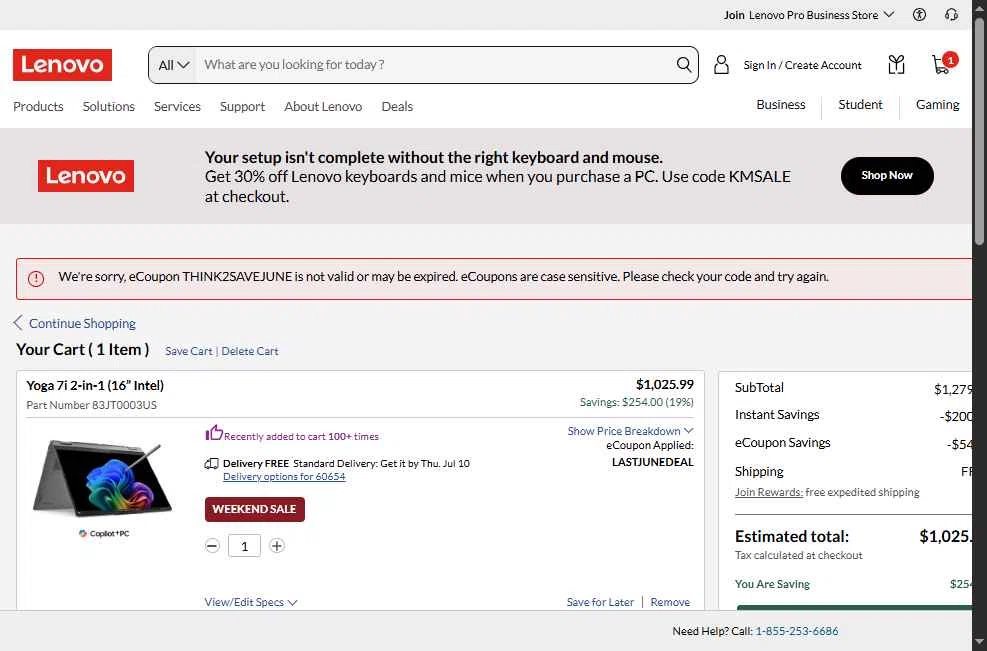
Task: Switch to Gaming store tab
Action: pyautogui.click(x=937, y=105)
